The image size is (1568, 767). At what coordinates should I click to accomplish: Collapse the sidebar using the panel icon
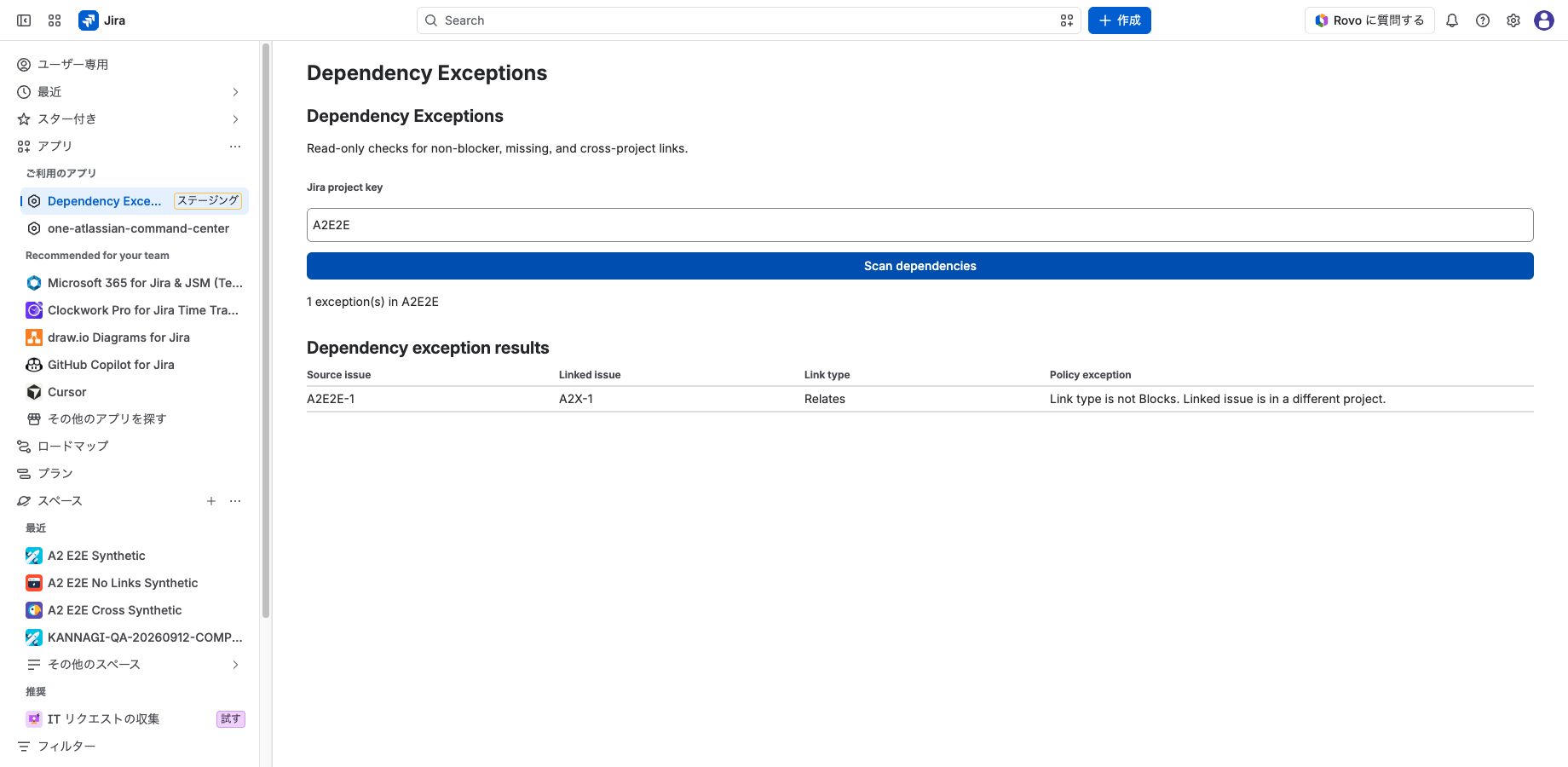24,20
